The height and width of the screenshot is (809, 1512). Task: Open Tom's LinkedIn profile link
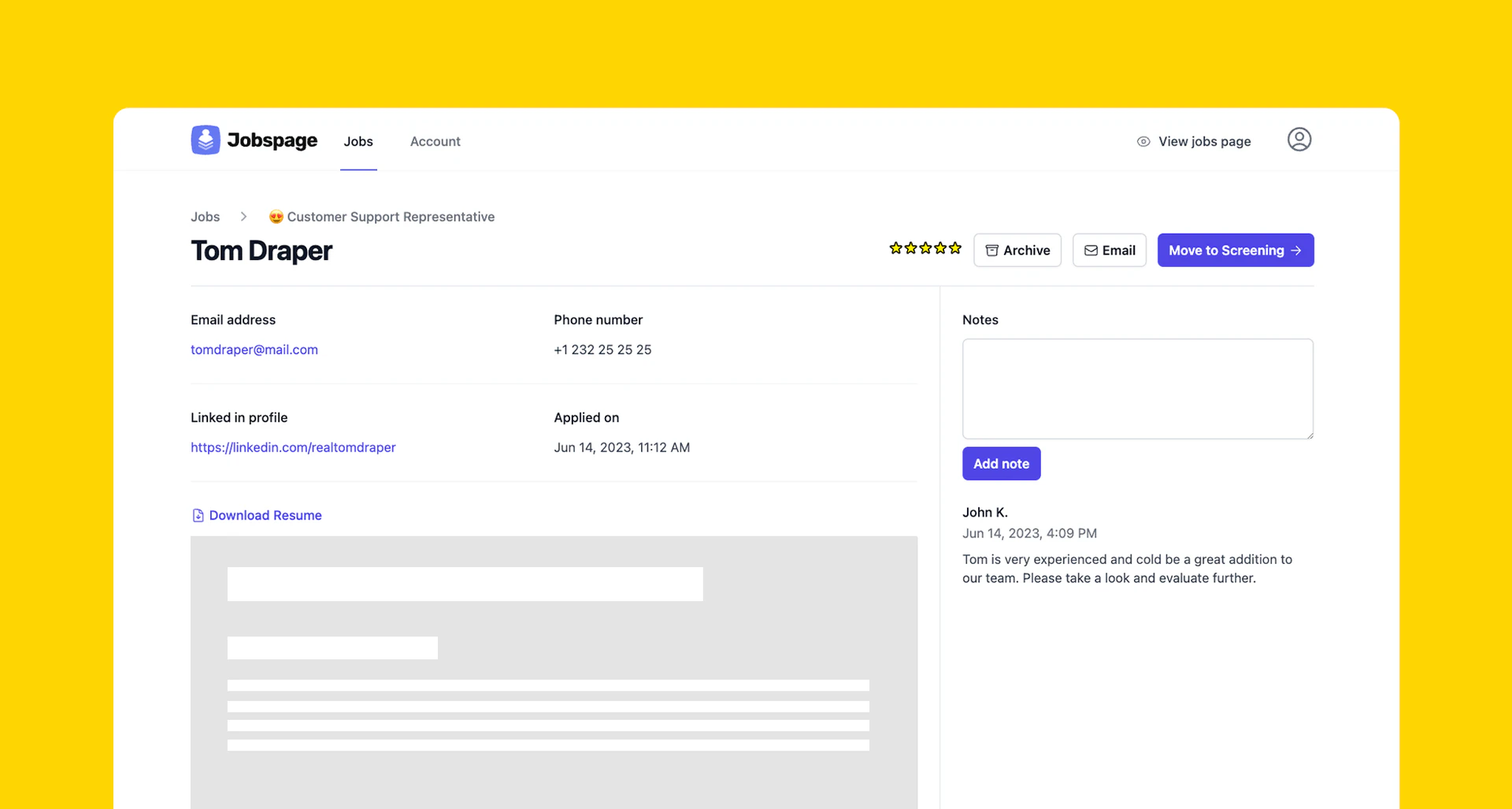293,447
